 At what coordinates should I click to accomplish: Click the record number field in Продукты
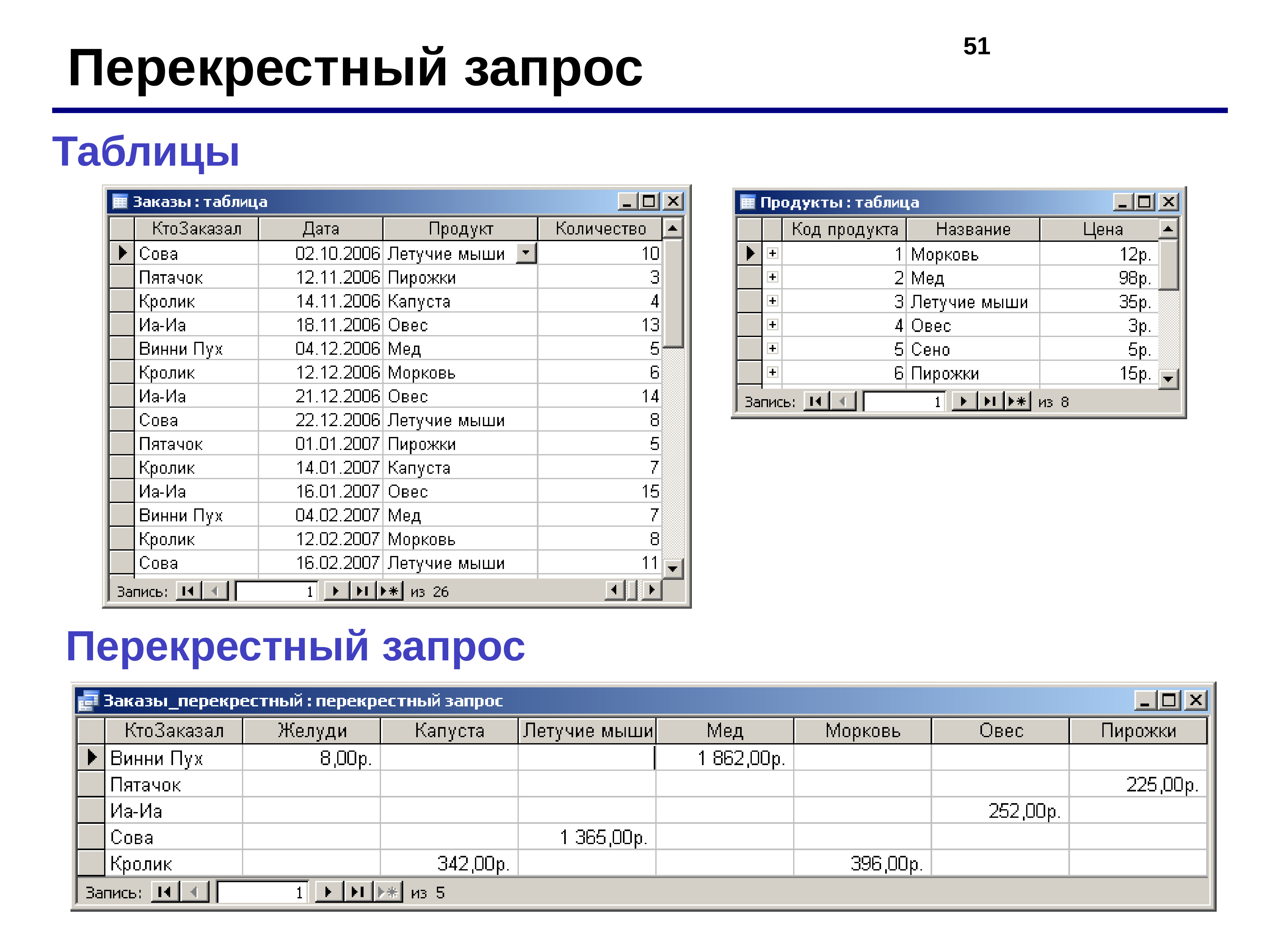click(904, 401)
